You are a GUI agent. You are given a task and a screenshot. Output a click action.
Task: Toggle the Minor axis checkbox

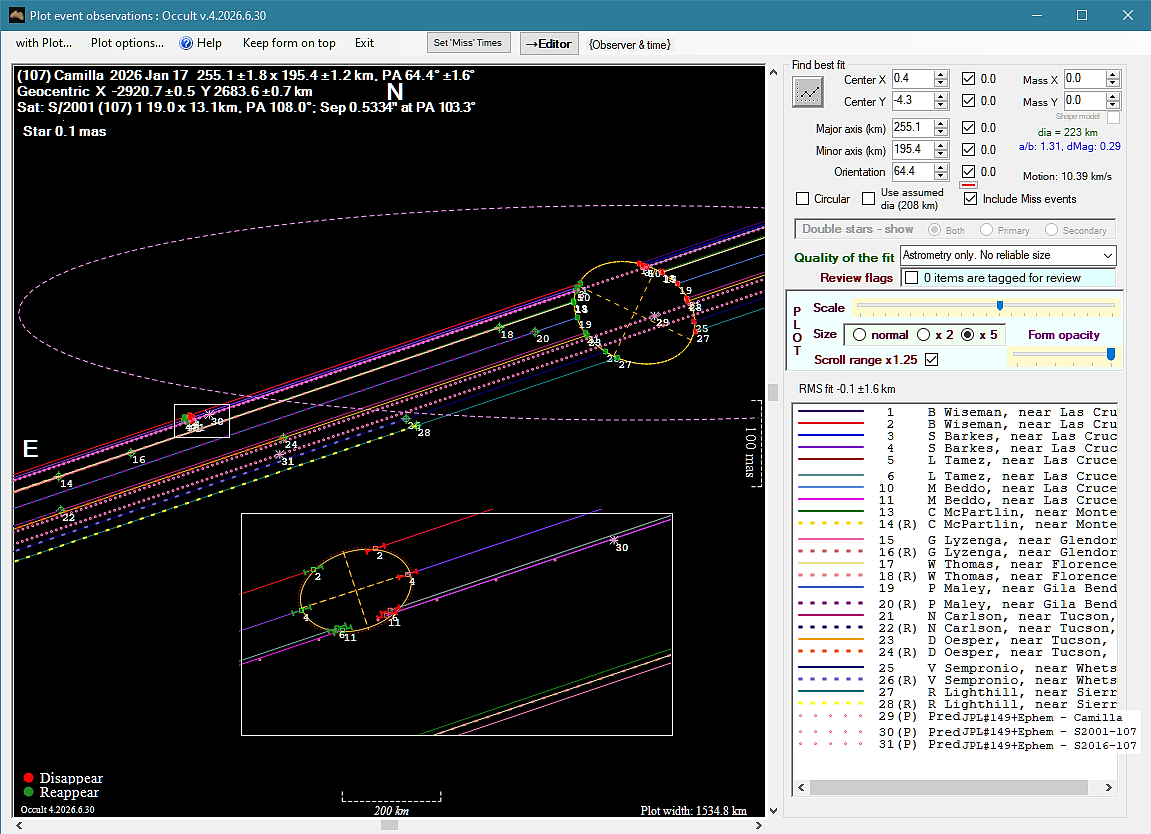click(969, 150)
